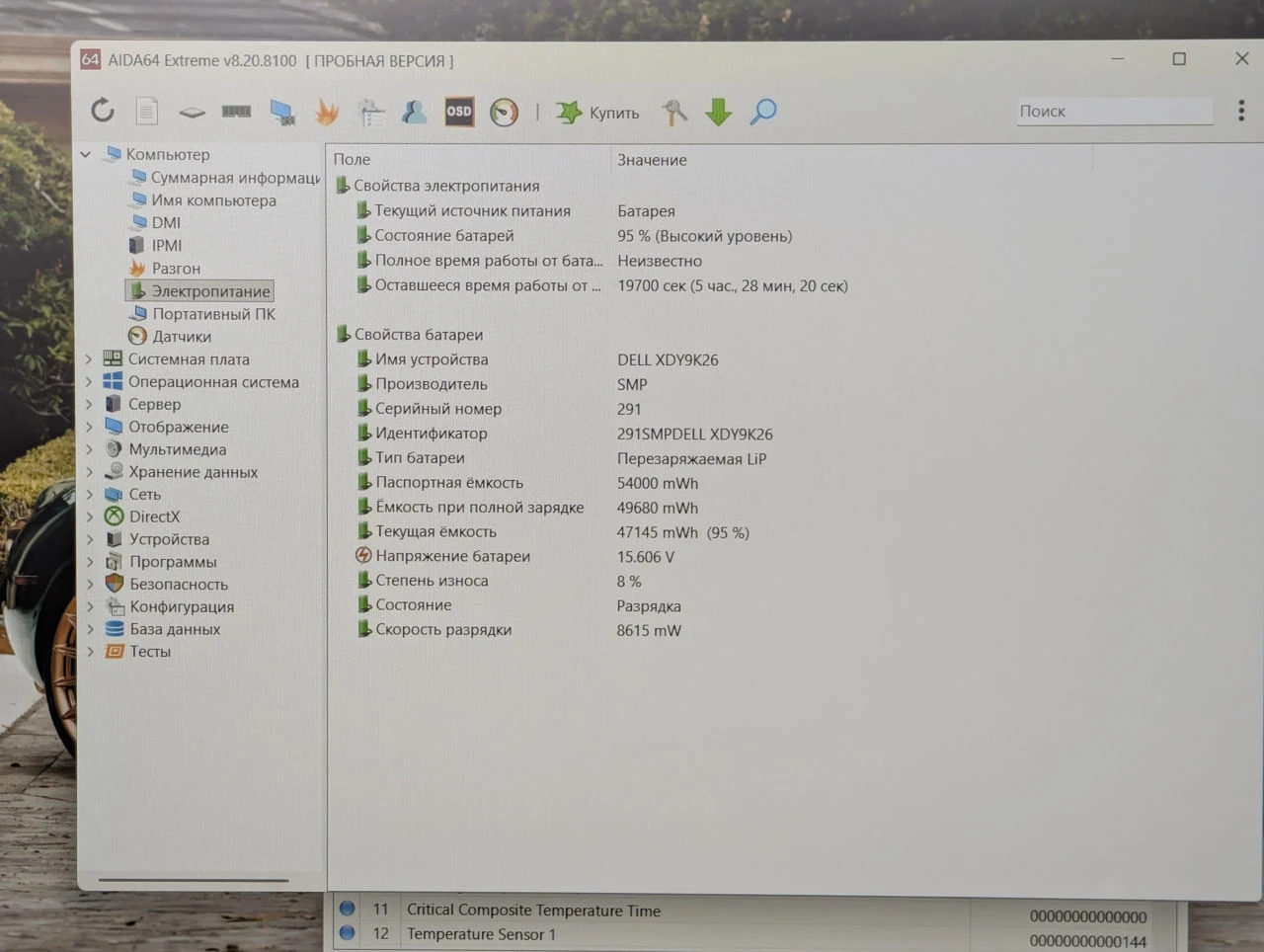Expand the Системная плата node
This screenshot has height=952, width=1264.
pos(89,359)
